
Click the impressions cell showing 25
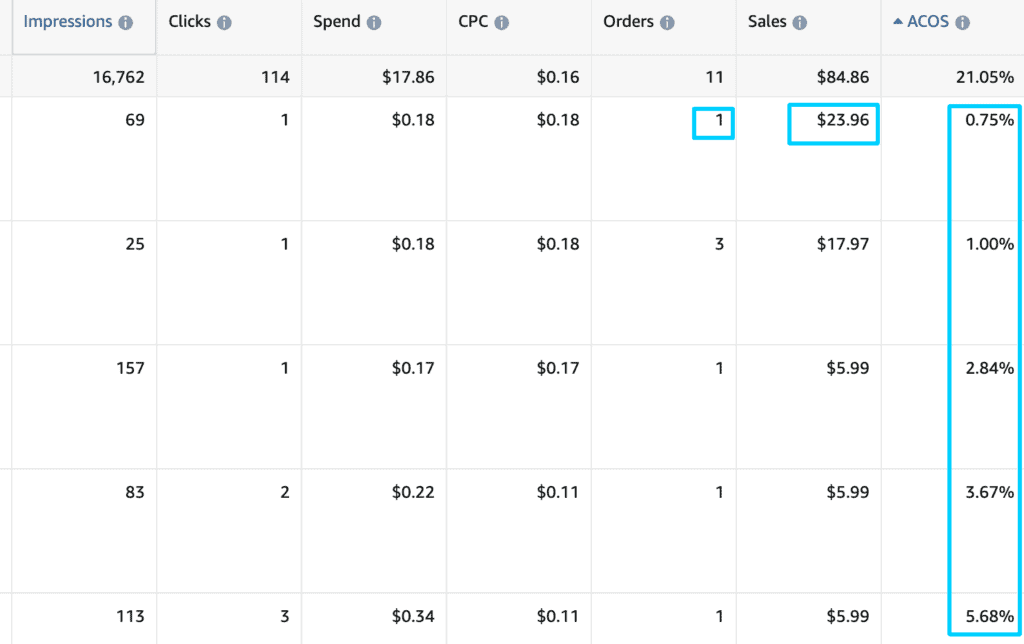(135, 244)
